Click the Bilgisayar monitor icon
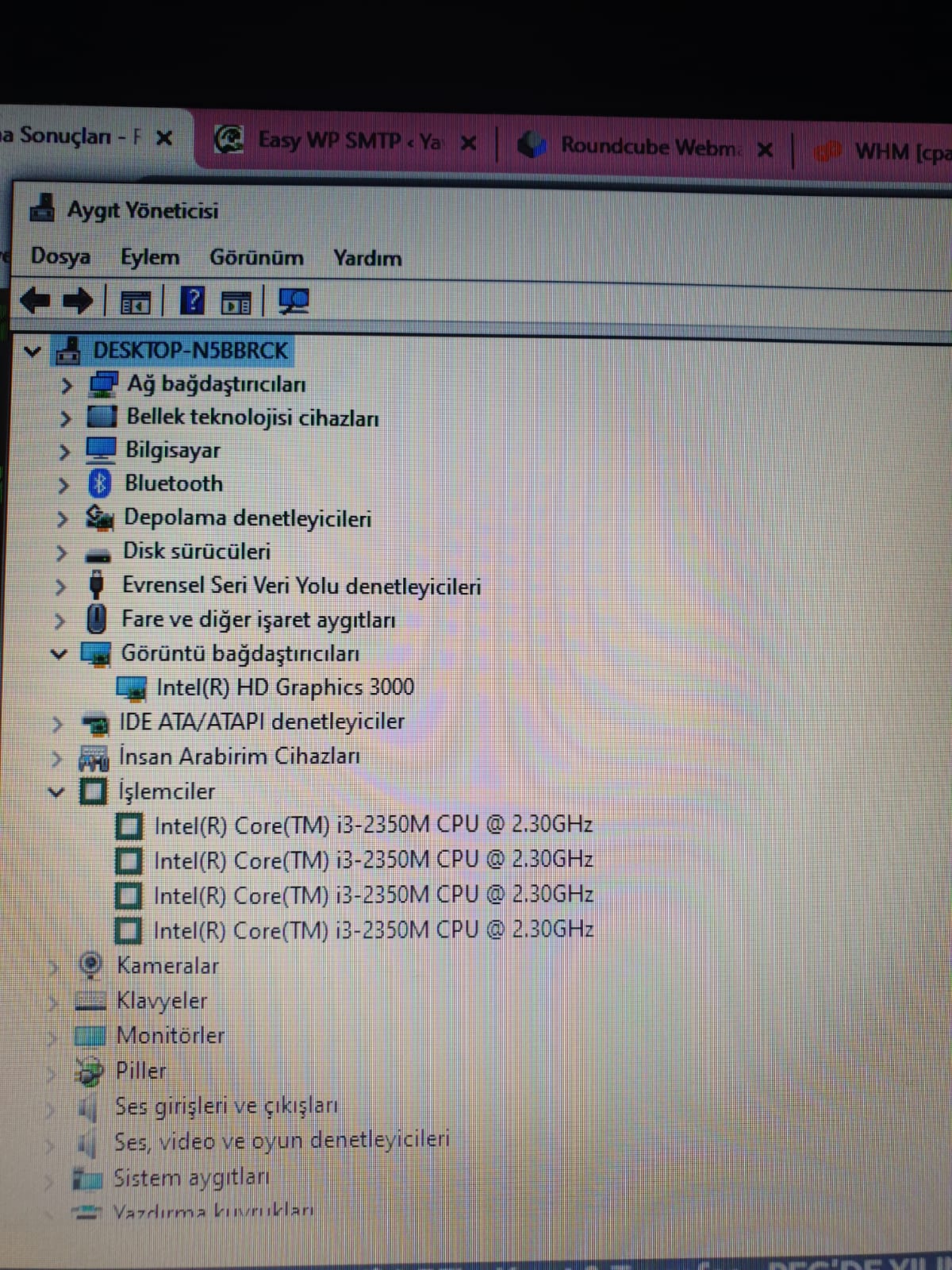This screenshot has width=952, height=1270. [x=101, y=450]
